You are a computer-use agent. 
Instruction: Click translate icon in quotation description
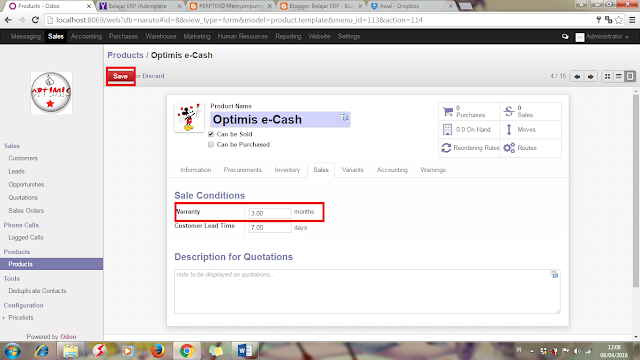554,275
